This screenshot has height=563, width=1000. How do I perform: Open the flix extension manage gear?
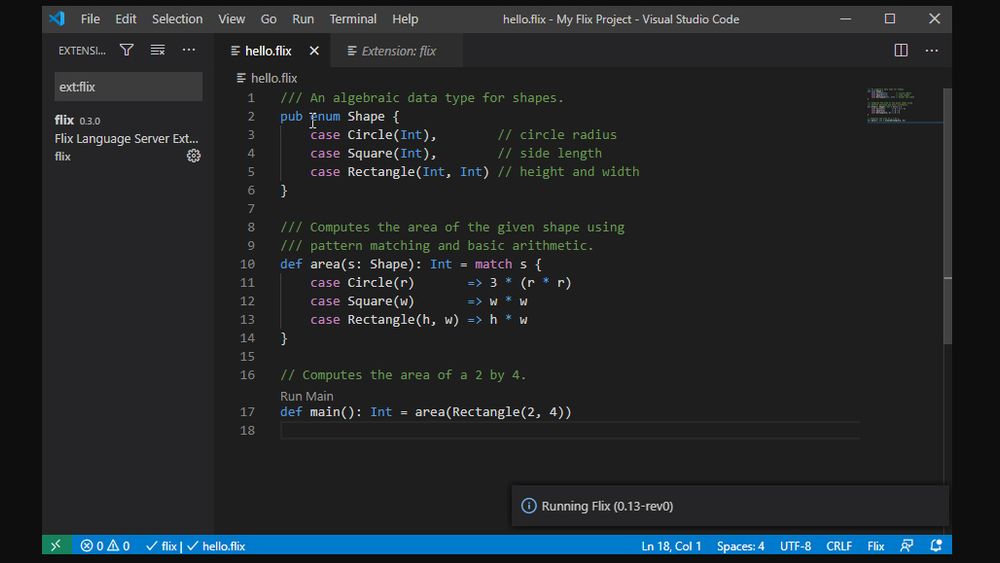pyautogui.click(x=193, y=156)
